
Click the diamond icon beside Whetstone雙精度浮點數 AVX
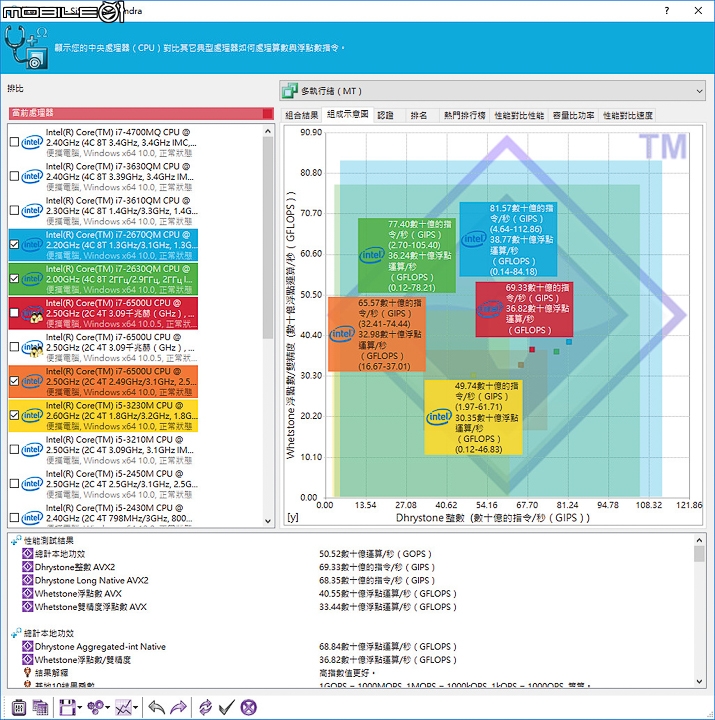click(28, 607)
